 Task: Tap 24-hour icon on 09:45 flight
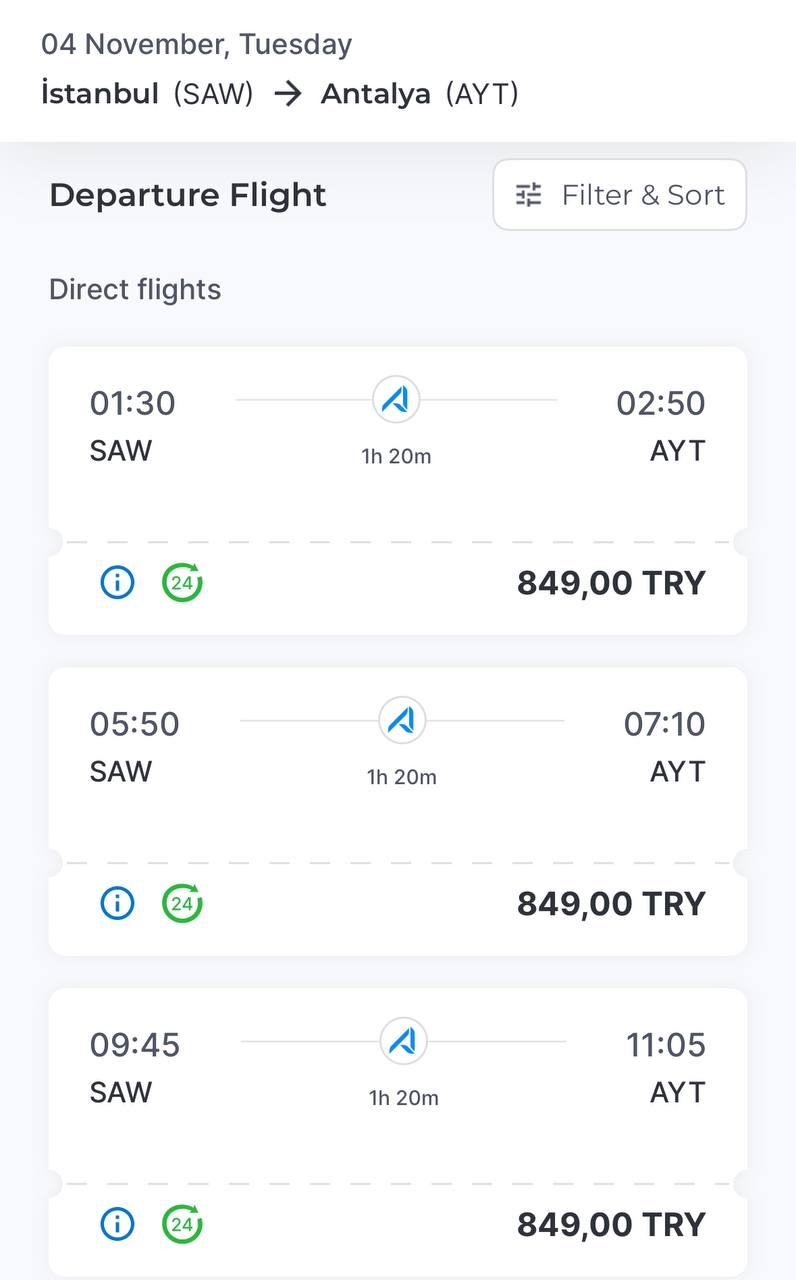pyautogui.click(x=182, y=1224)
